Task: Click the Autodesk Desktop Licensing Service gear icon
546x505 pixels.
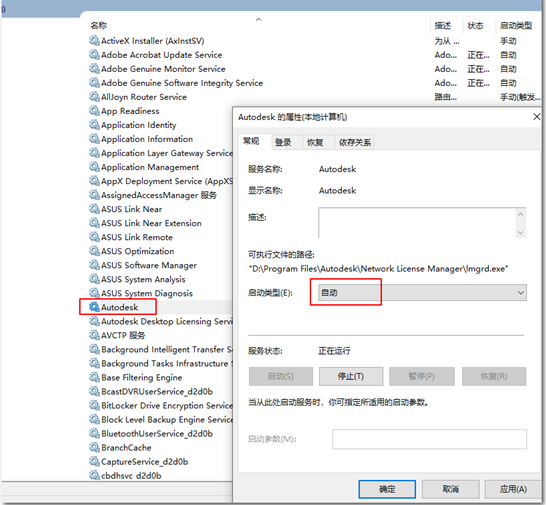Action: tap(94, 321)
